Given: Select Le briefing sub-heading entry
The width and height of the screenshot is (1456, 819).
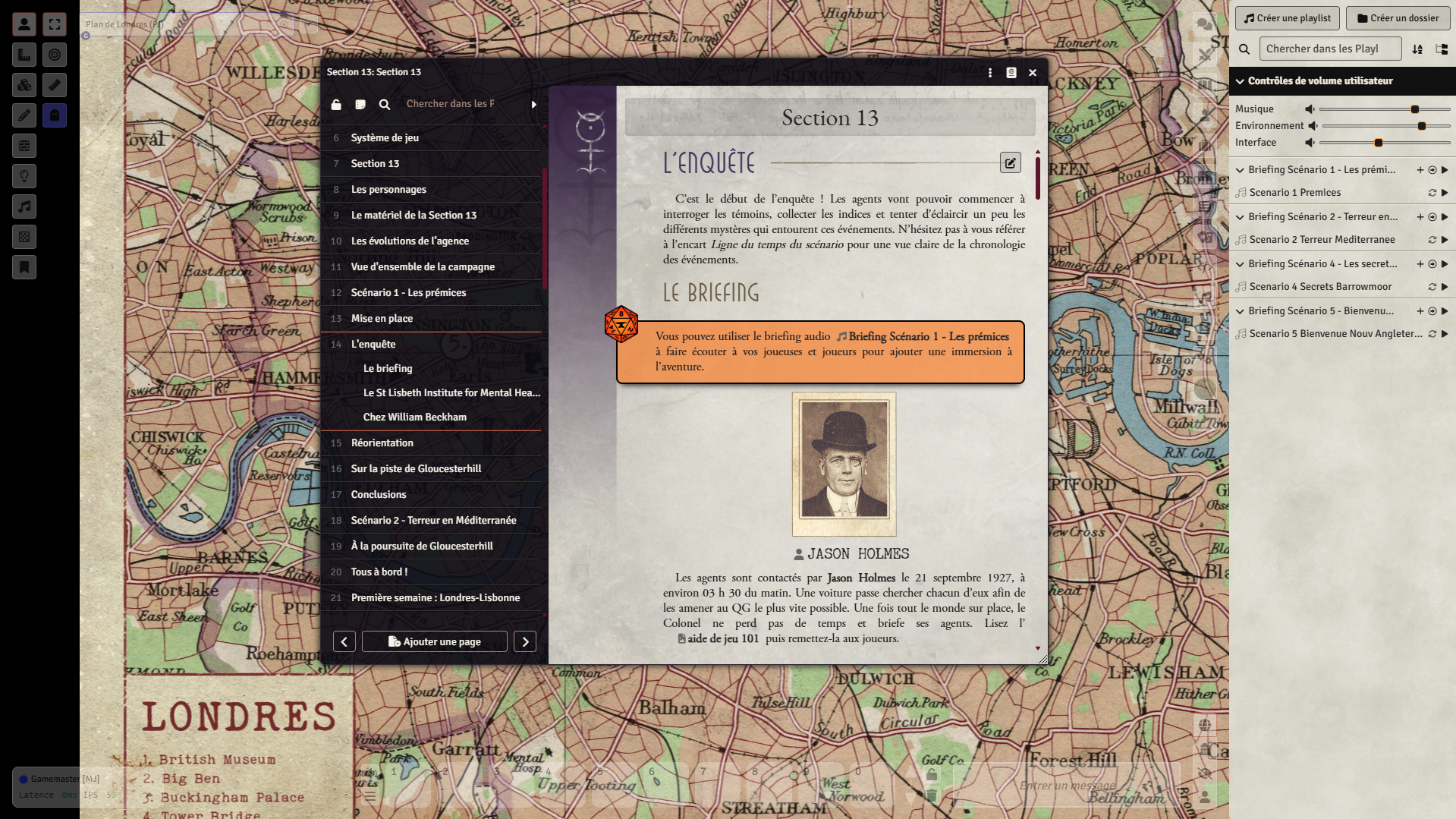Looking at the screenshot, I should [388, 368].
